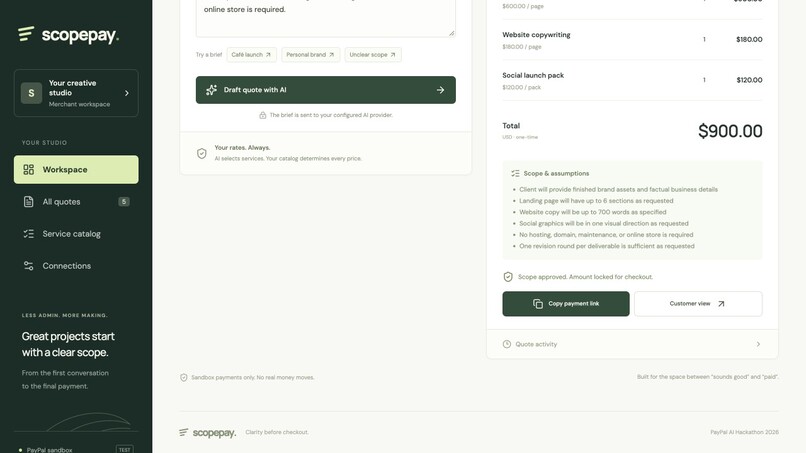The width and height of the screenshot is (806, 453).
Task: Click the Unclear scope arrow icon
Action: 393,55
